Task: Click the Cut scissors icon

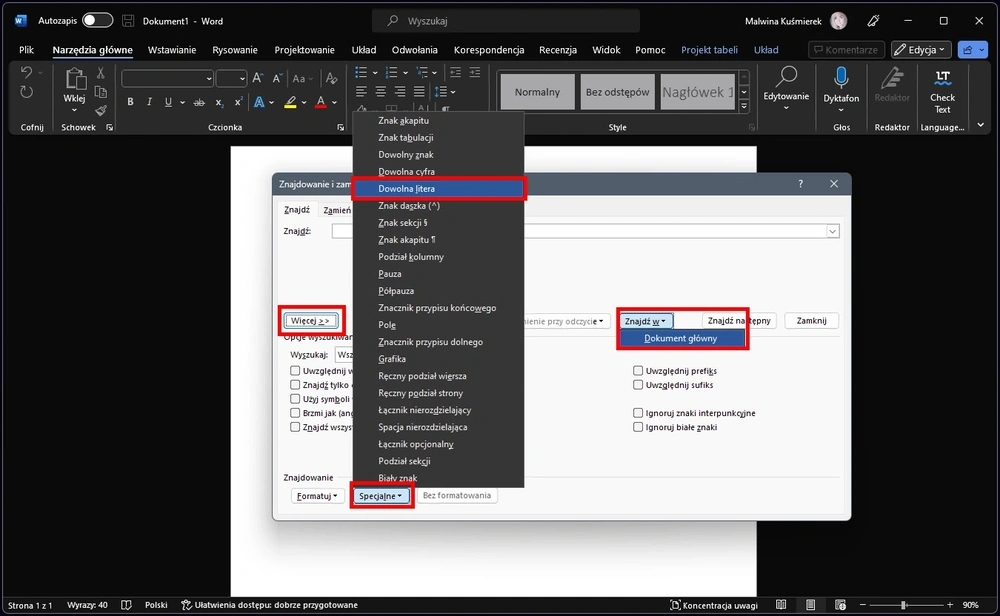Action: [101, 73]
